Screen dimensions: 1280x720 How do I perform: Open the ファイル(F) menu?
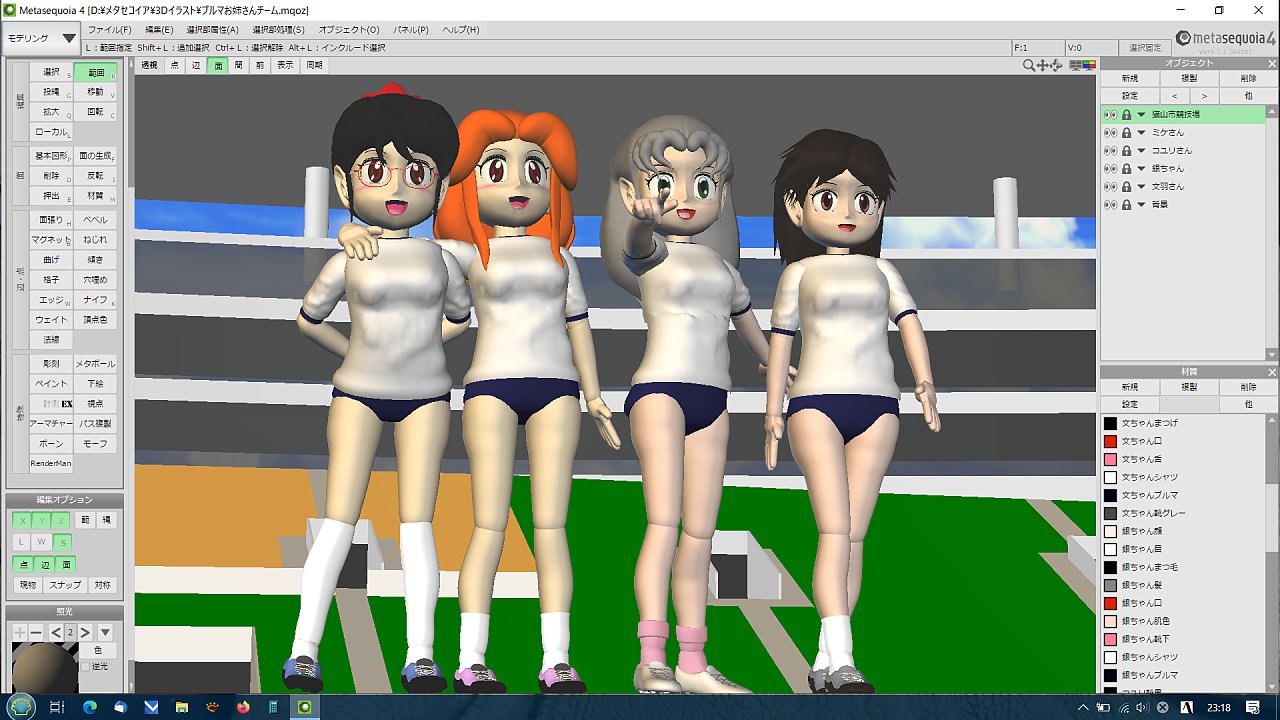pos(110,30)
